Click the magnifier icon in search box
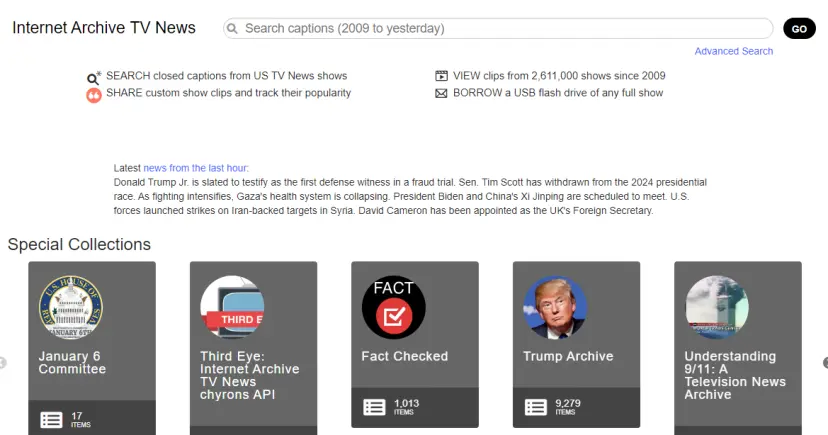The width and height of the screenshot is (828, 435). coord(232,29)
